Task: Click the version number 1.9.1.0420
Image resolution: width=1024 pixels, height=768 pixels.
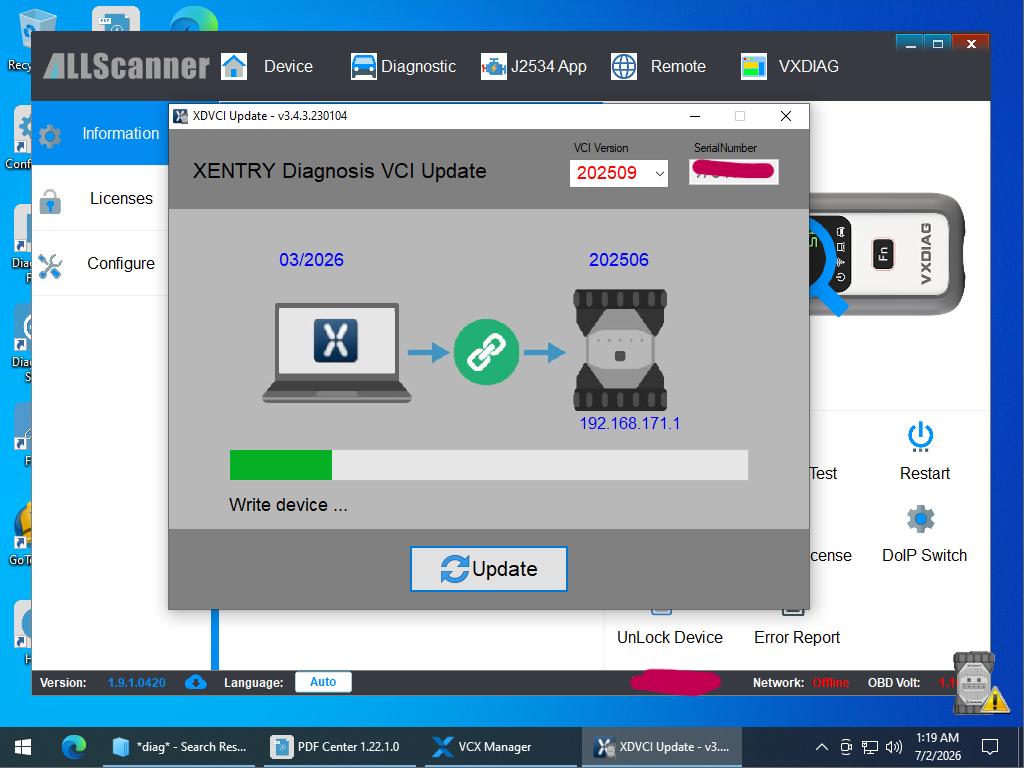Action: point(136,682)
